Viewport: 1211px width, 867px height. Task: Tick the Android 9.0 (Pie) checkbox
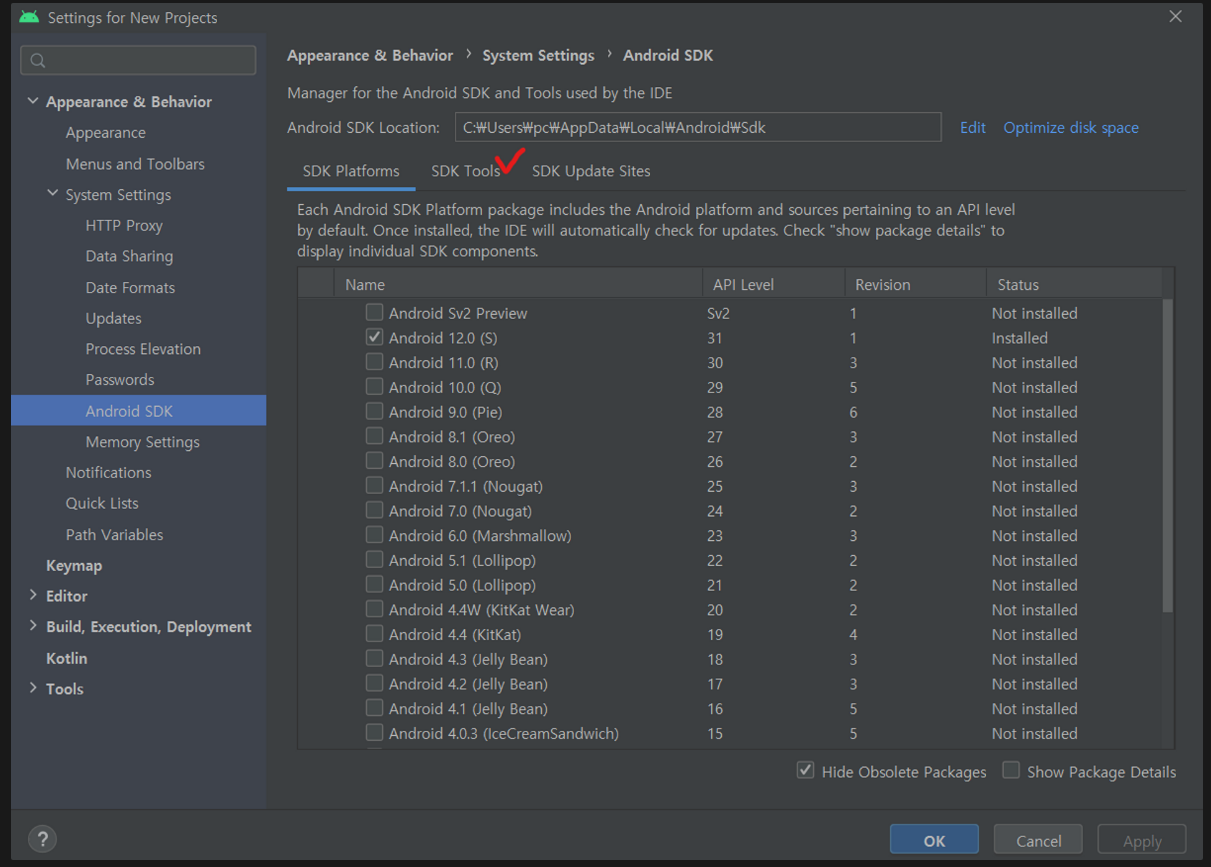click(x=374, y=411)
